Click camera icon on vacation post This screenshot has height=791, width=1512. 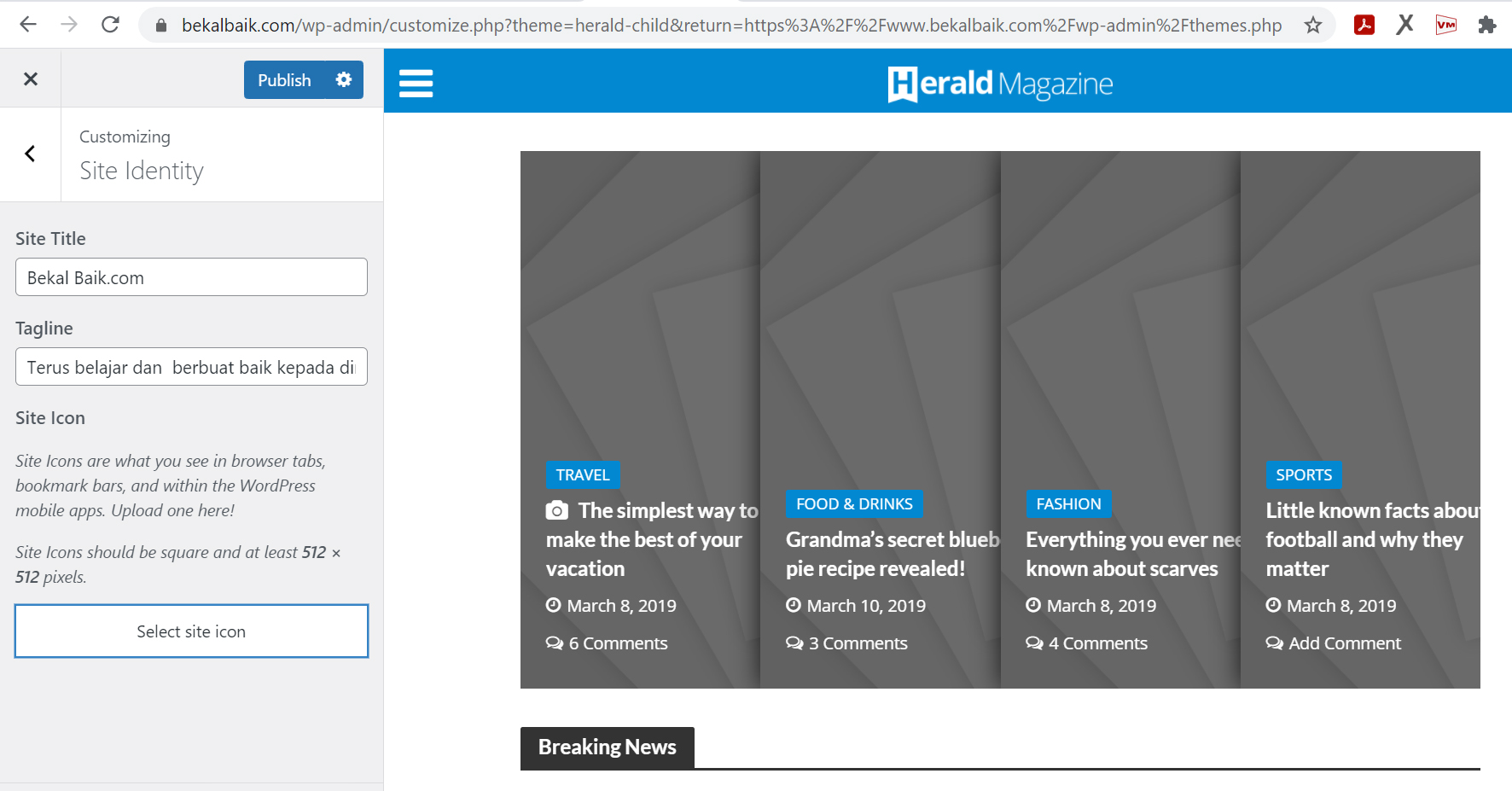[556, 510]
